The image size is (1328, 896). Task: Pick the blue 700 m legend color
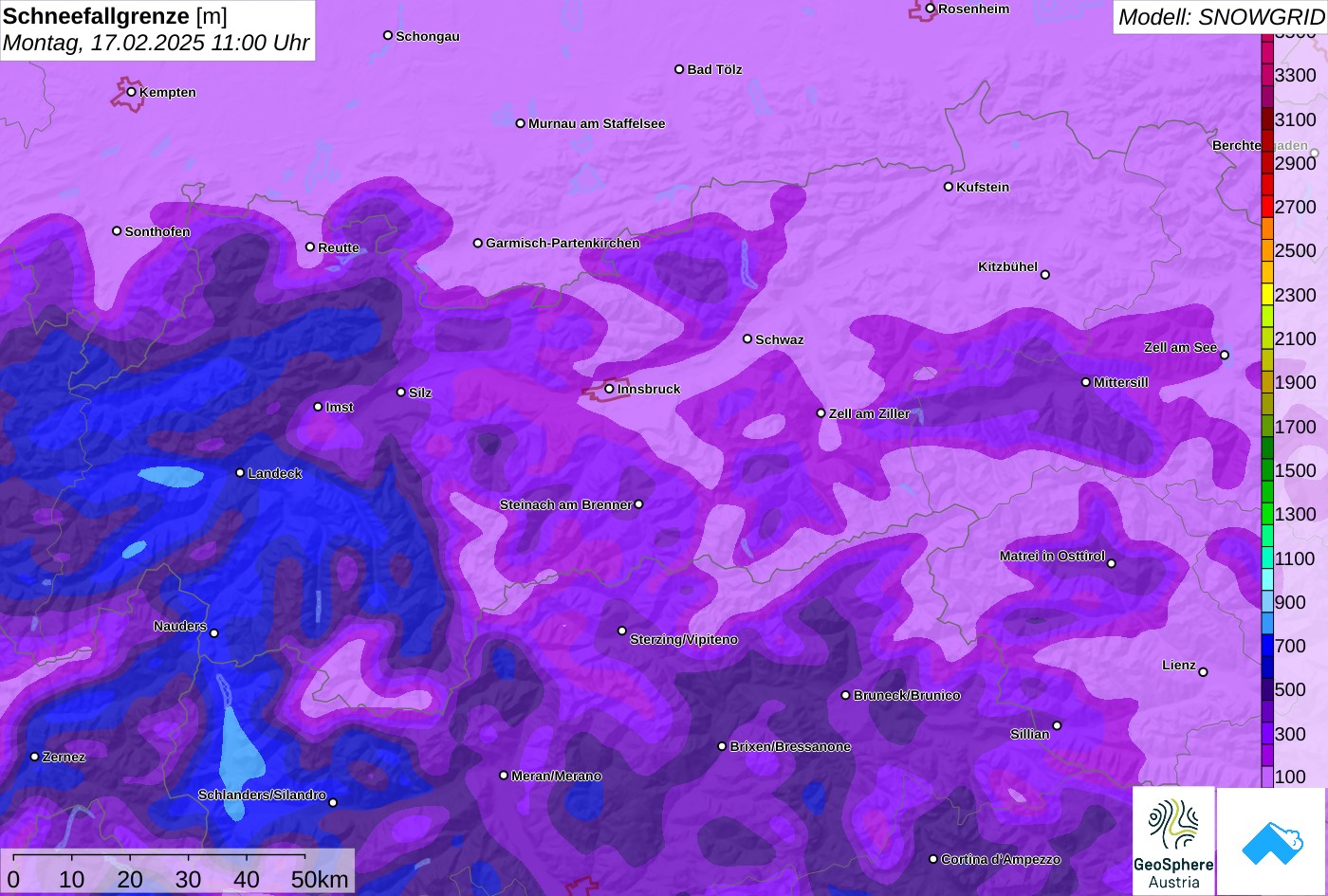(1266, 646)
